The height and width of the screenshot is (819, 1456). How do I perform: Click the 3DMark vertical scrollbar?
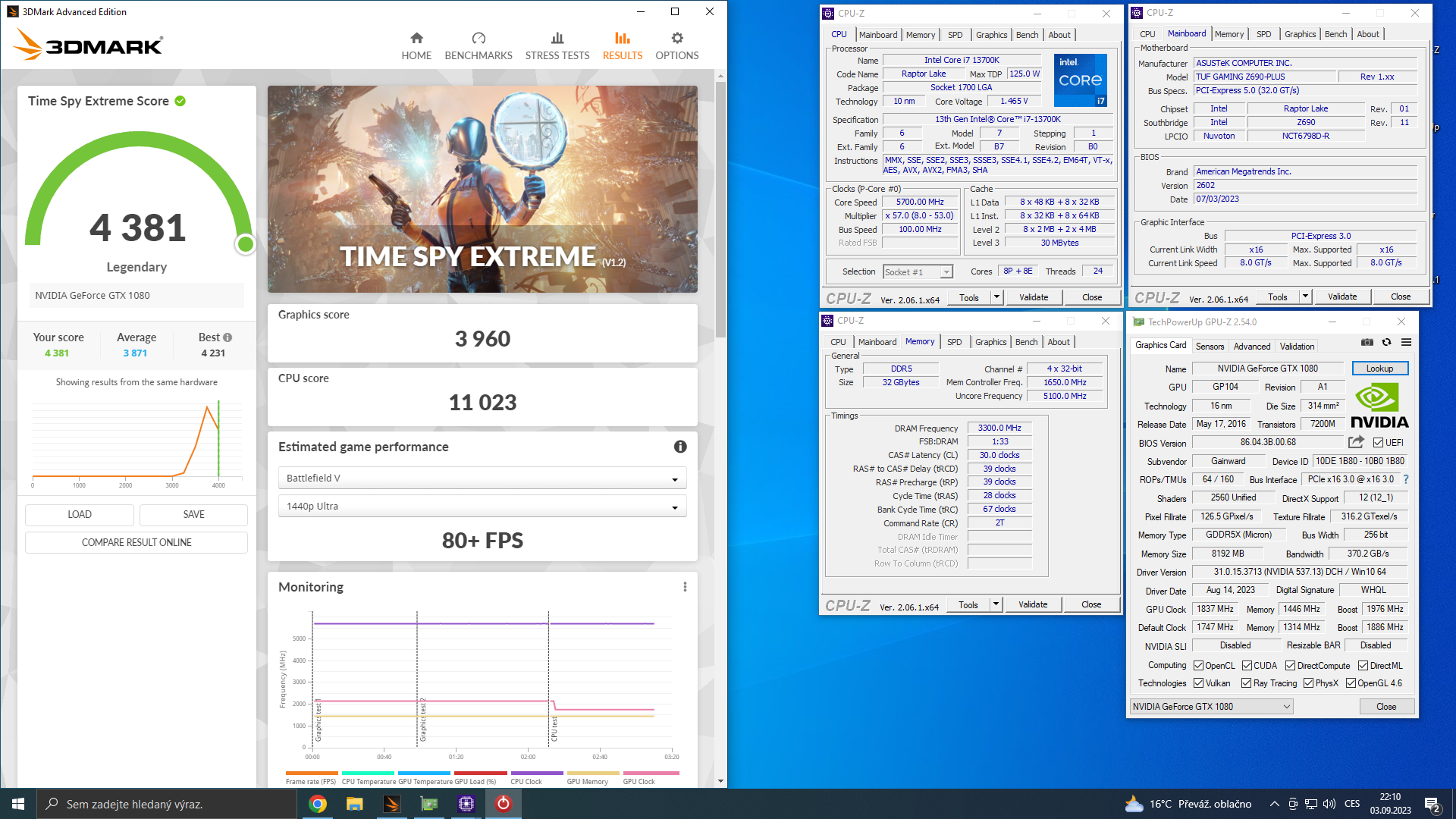coord(720,209)
